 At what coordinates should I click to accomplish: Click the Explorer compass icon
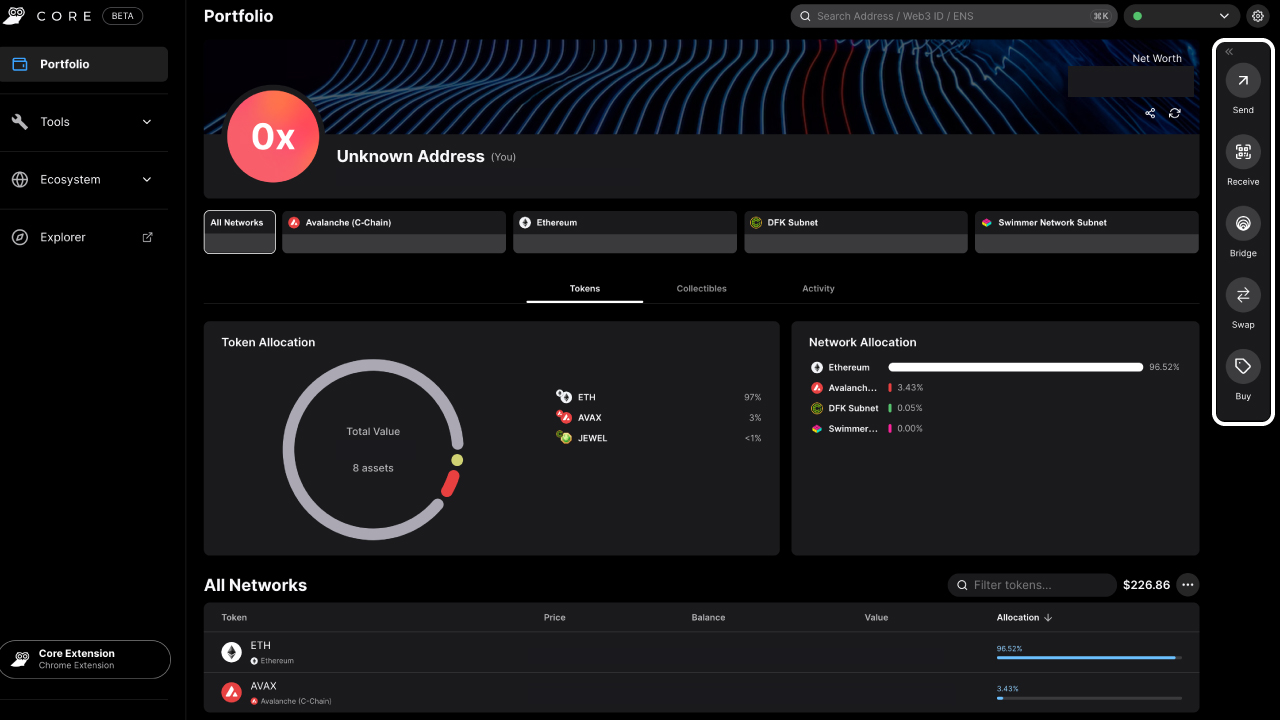click(19, 237)
